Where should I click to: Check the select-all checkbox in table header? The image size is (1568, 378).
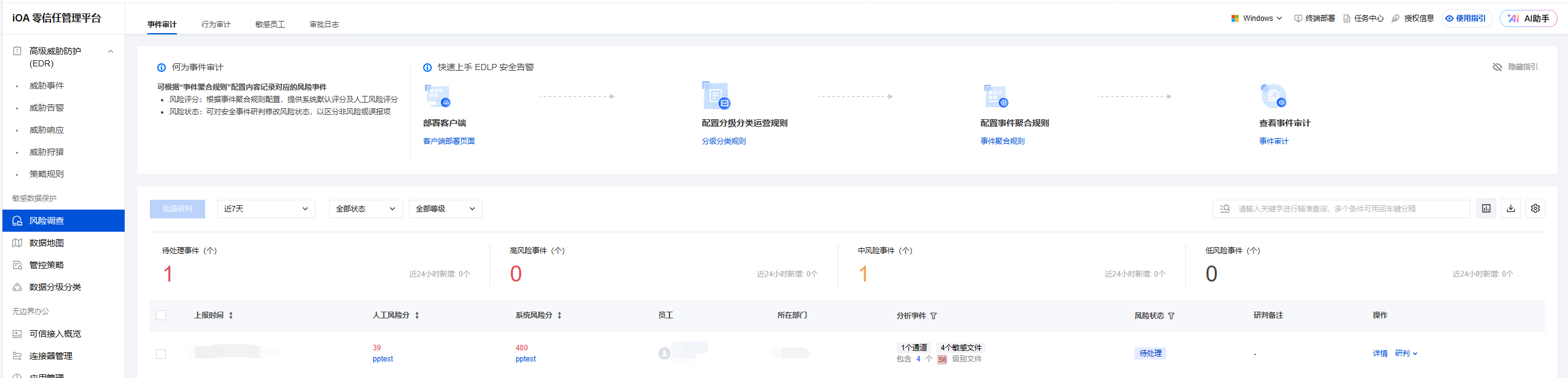[161, 315]
